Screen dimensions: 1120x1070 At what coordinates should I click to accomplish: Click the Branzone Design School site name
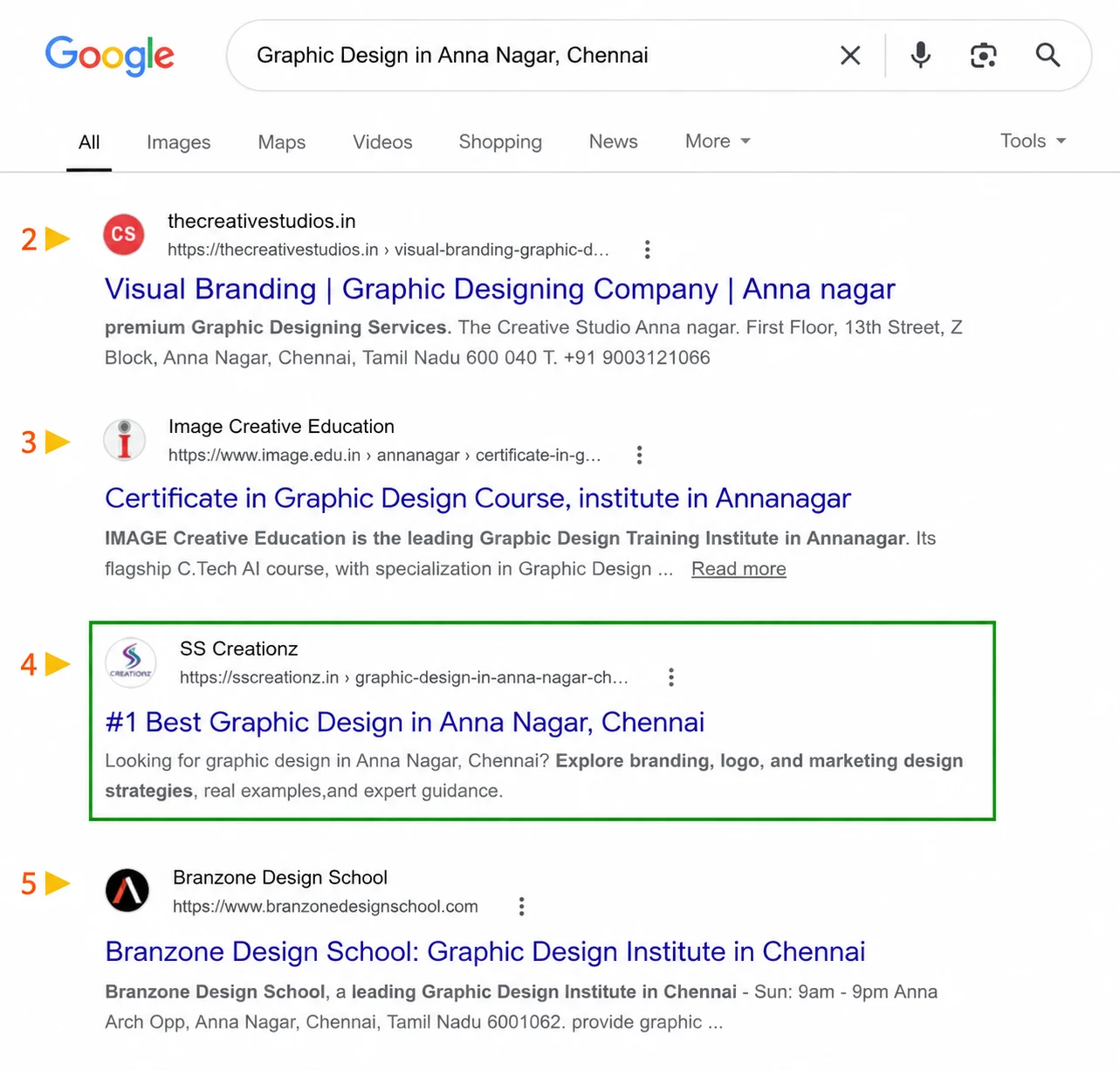pyautogui.click(x=280, y=878)
